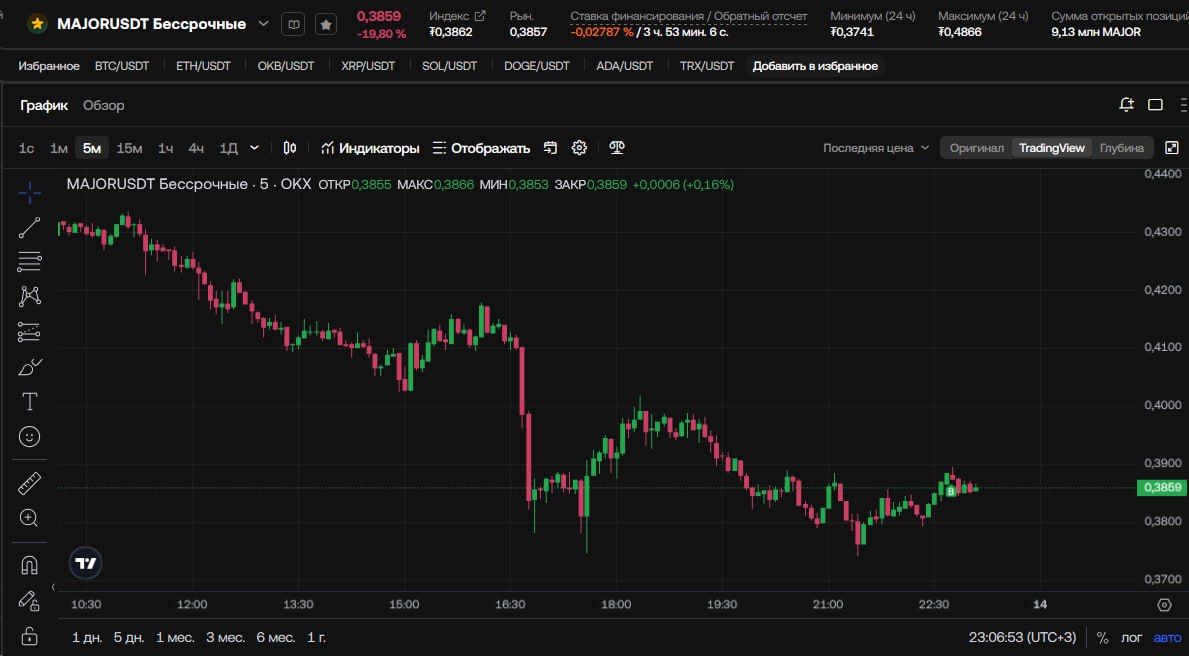Toggle the percent scale button

[x=1103, y=638]
